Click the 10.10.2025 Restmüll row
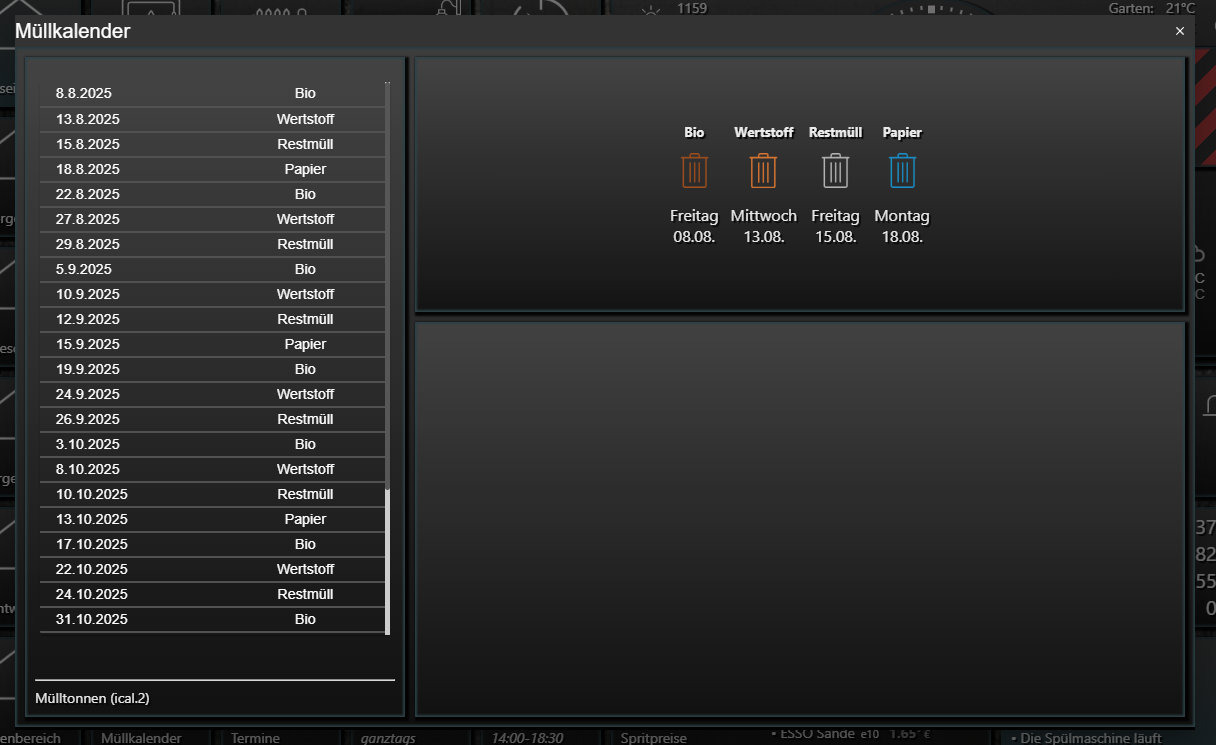Screen dimensions: 1216x745 (x=212, y=494)
